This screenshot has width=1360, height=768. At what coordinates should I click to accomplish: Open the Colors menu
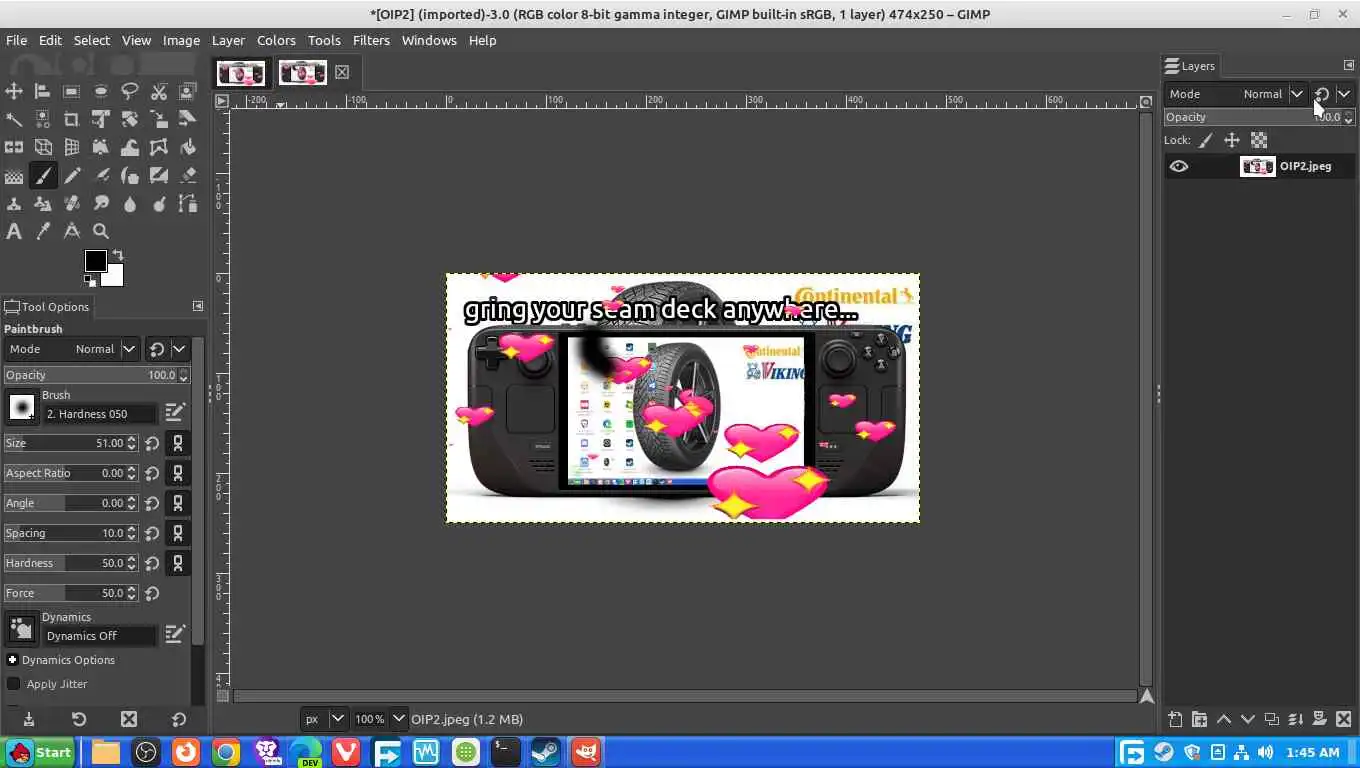pos(276,40)
